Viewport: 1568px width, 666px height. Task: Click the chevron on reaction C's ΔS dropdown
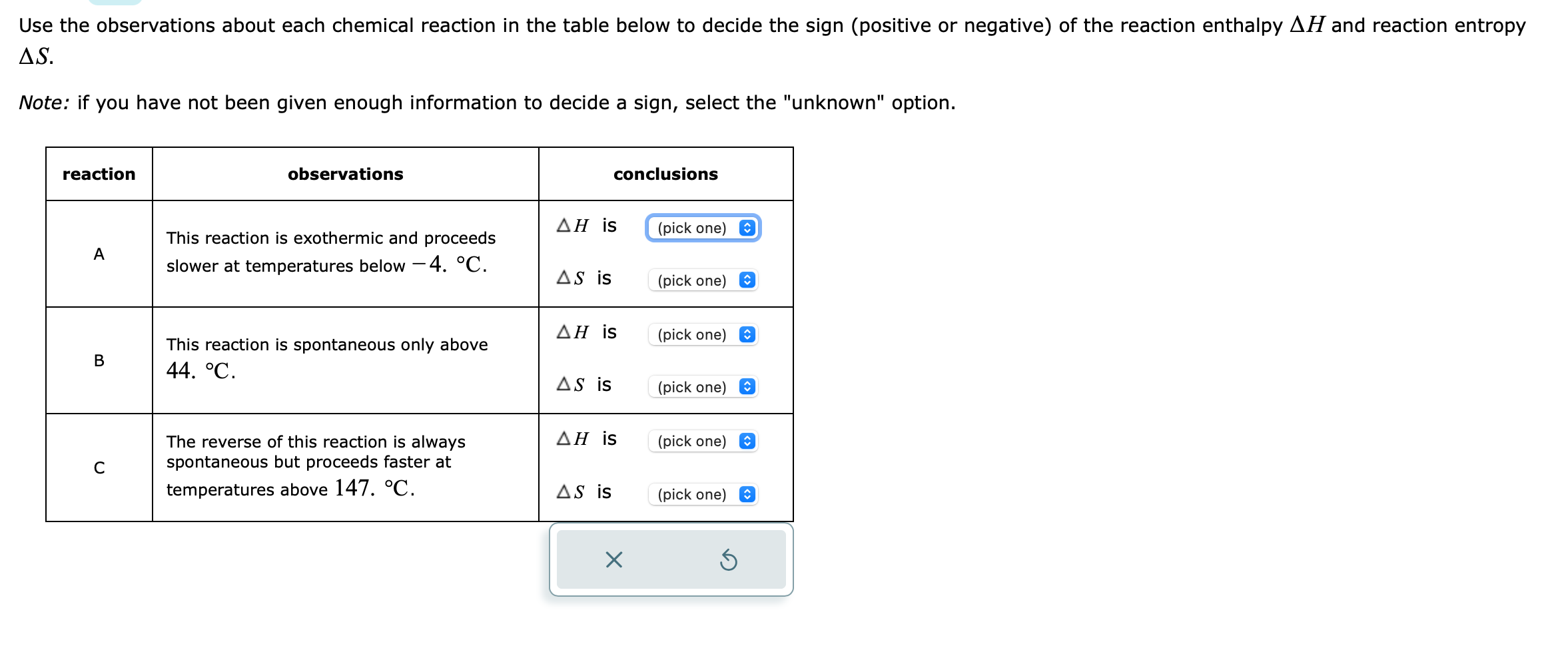pyautogui.click(x=747, y=494)
